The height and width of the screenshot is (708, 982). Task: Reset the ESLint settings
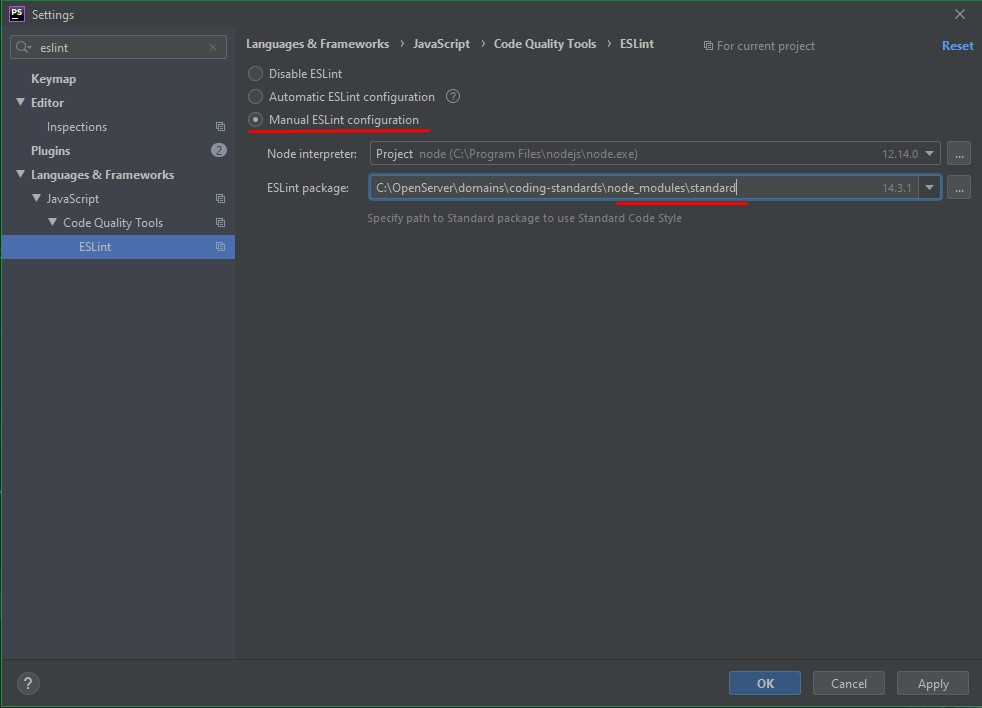[x=957, y=46]
